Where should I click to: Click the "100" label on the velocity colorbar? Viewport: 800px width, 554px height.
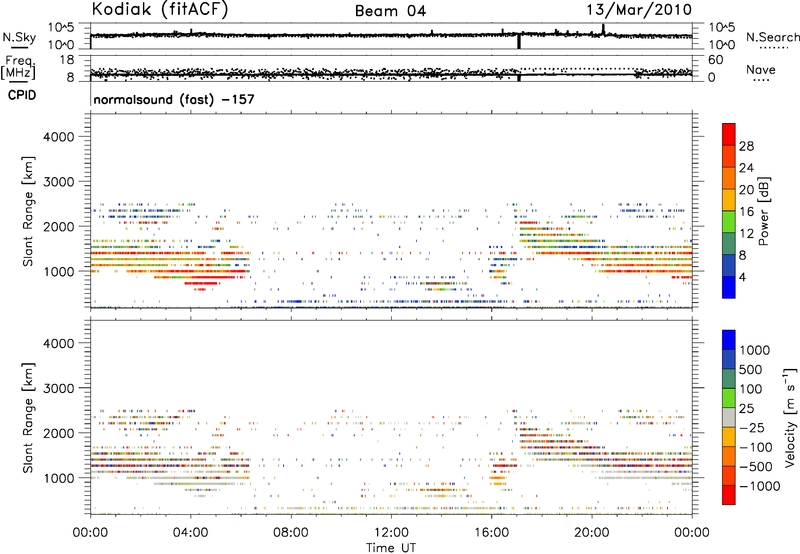pos(751,389)
